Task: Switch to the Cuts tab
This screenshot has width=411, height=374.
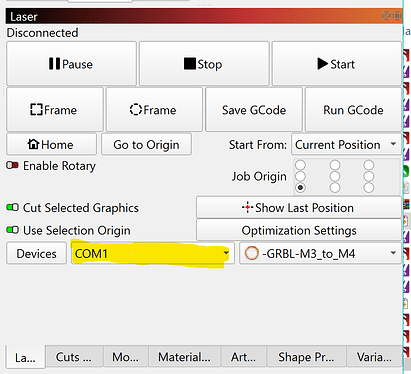Action: click(74, 357)
